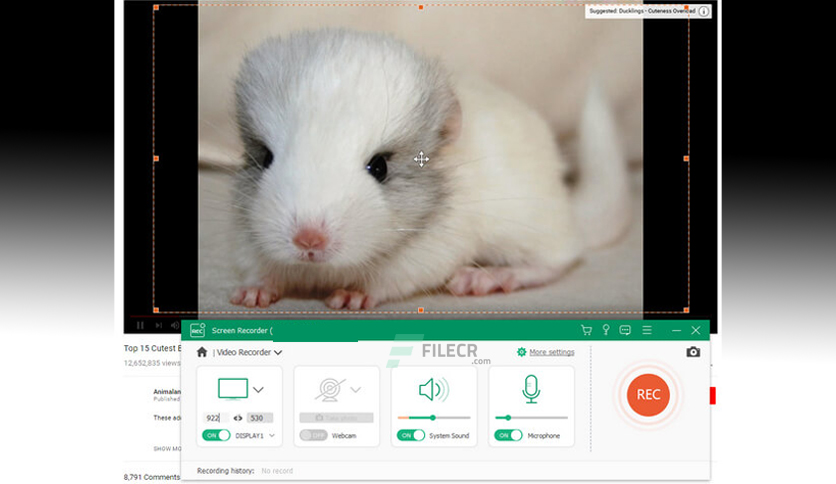Click the '8,791 Comments' text

[x=152, y=477]
